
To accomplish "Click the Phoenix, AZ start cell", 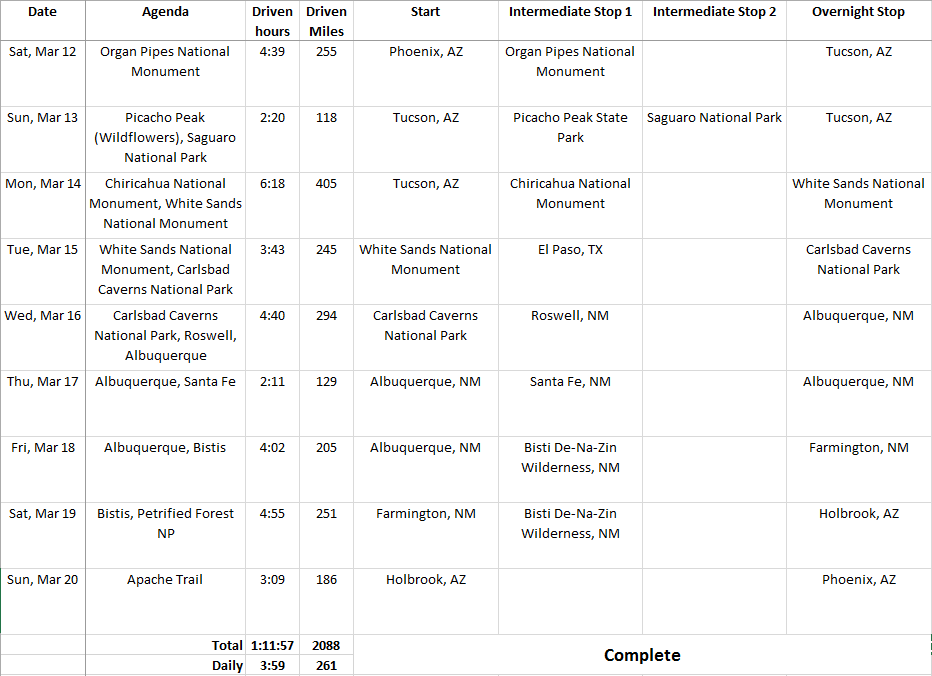I will [x=425, y=52].
